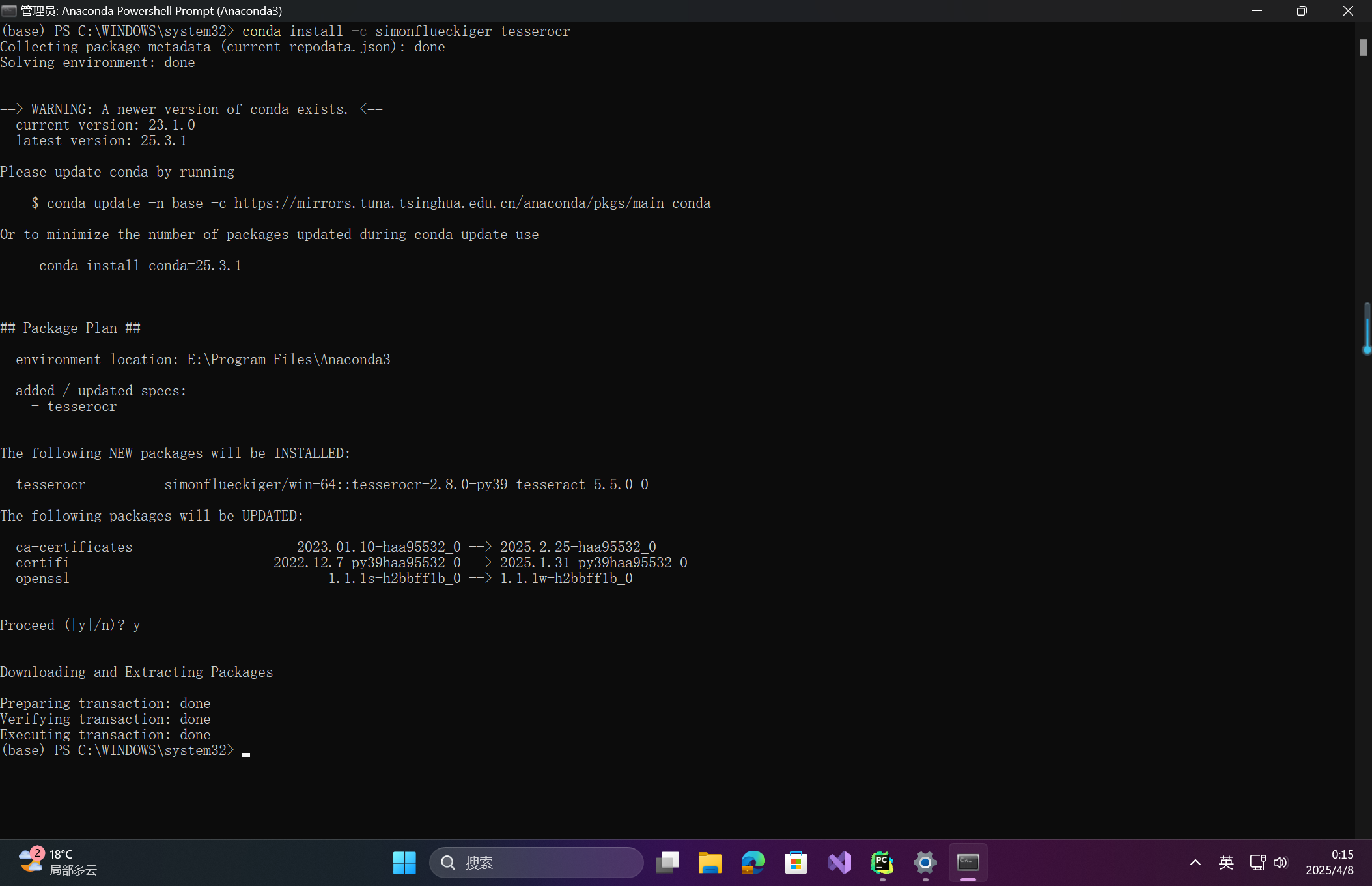Screen dimensions: 1372x886
Task: Switch to Visual Studio
Action: point(839,863)
